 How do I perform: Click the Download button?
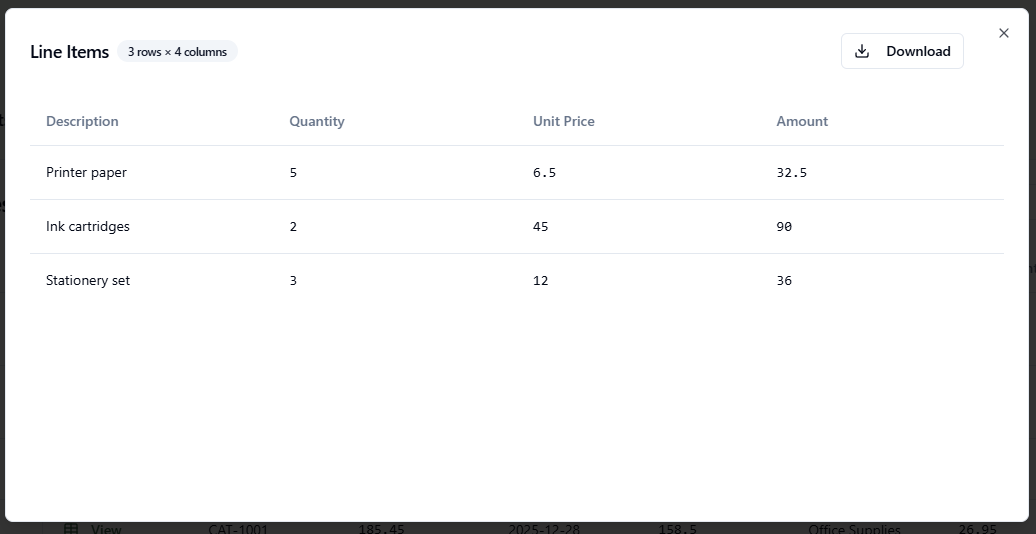coord(902,51)
